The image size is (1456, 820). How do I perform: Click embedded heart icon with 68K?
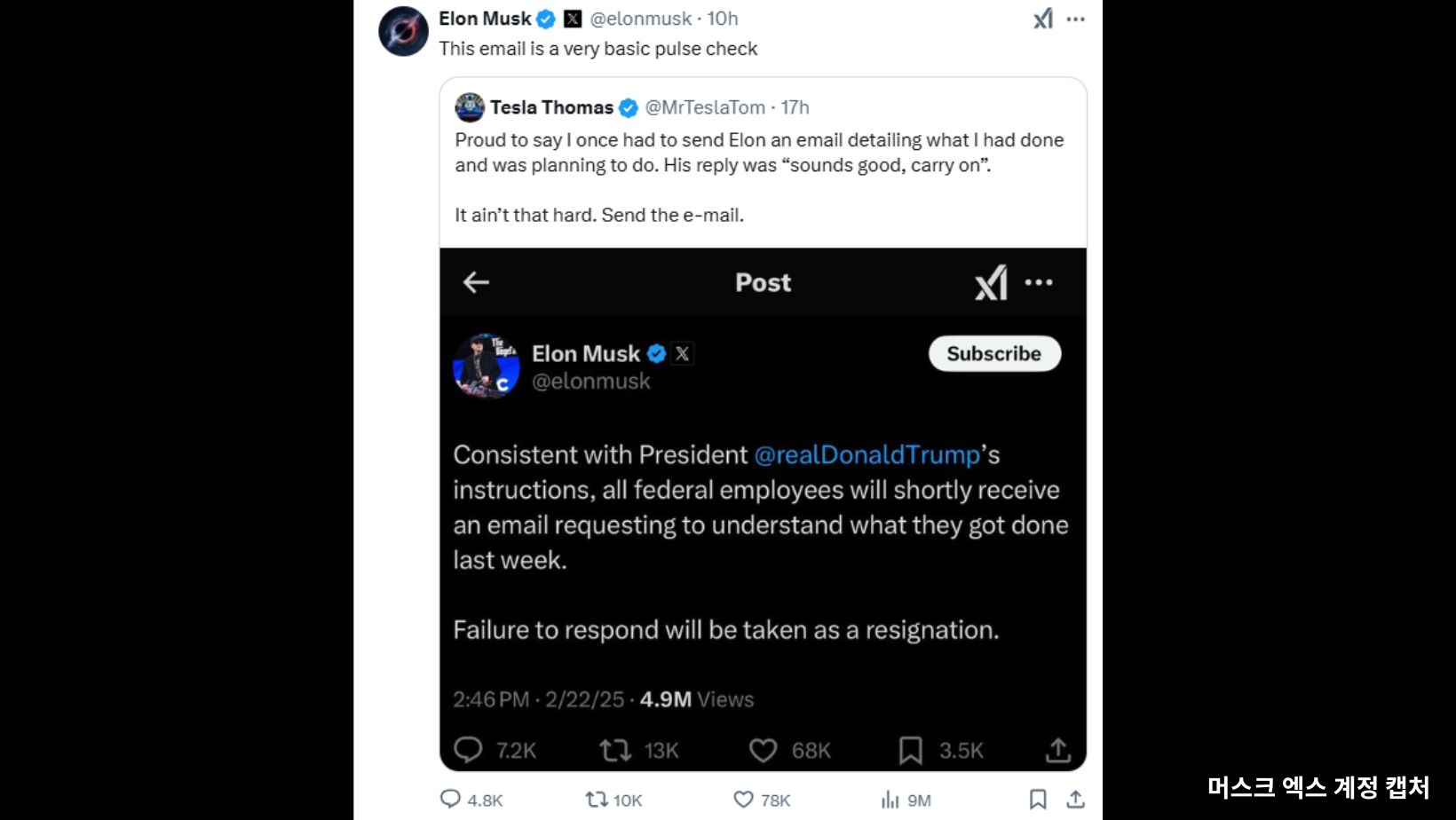(764, 750)
